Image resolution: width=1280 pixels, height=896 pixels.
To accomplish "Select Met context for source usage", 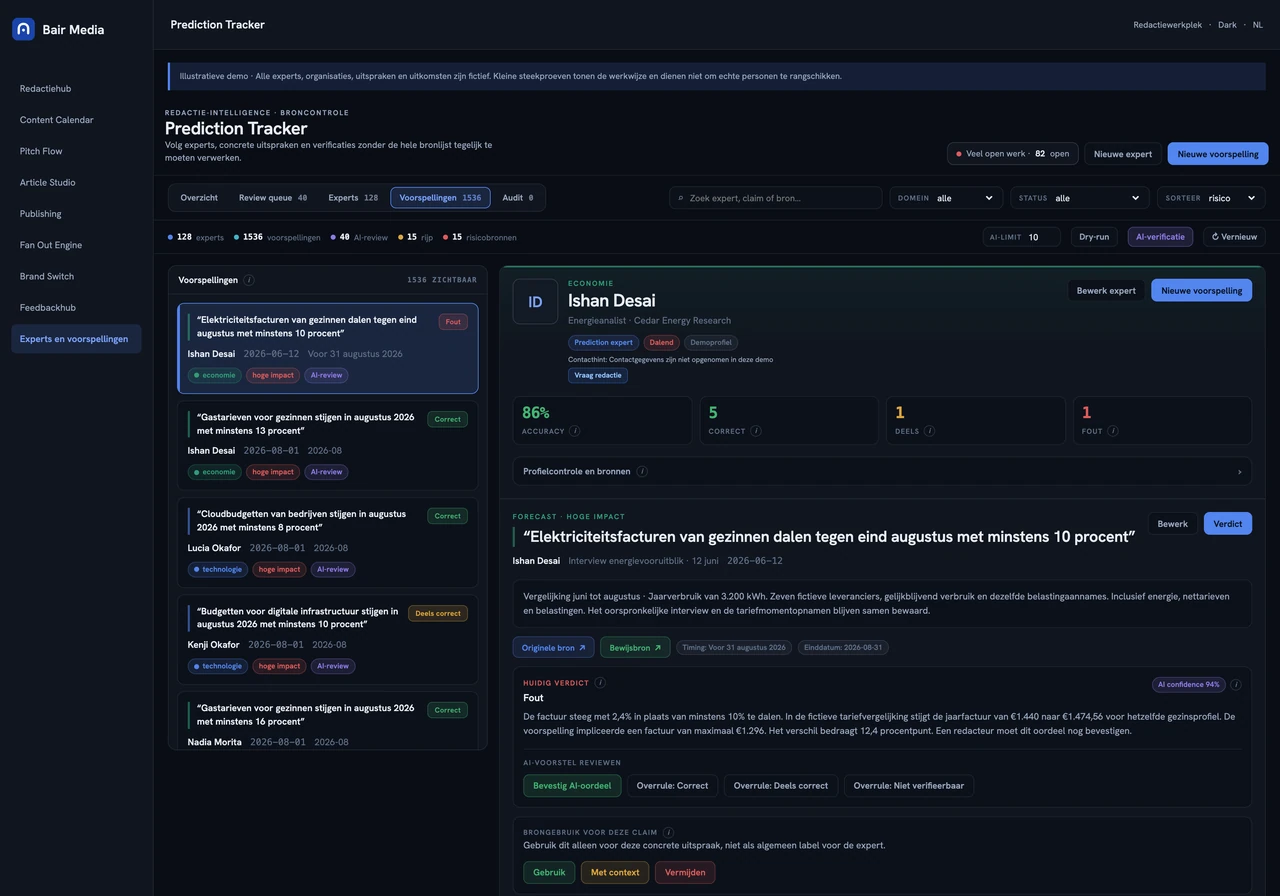I will 615,872.
